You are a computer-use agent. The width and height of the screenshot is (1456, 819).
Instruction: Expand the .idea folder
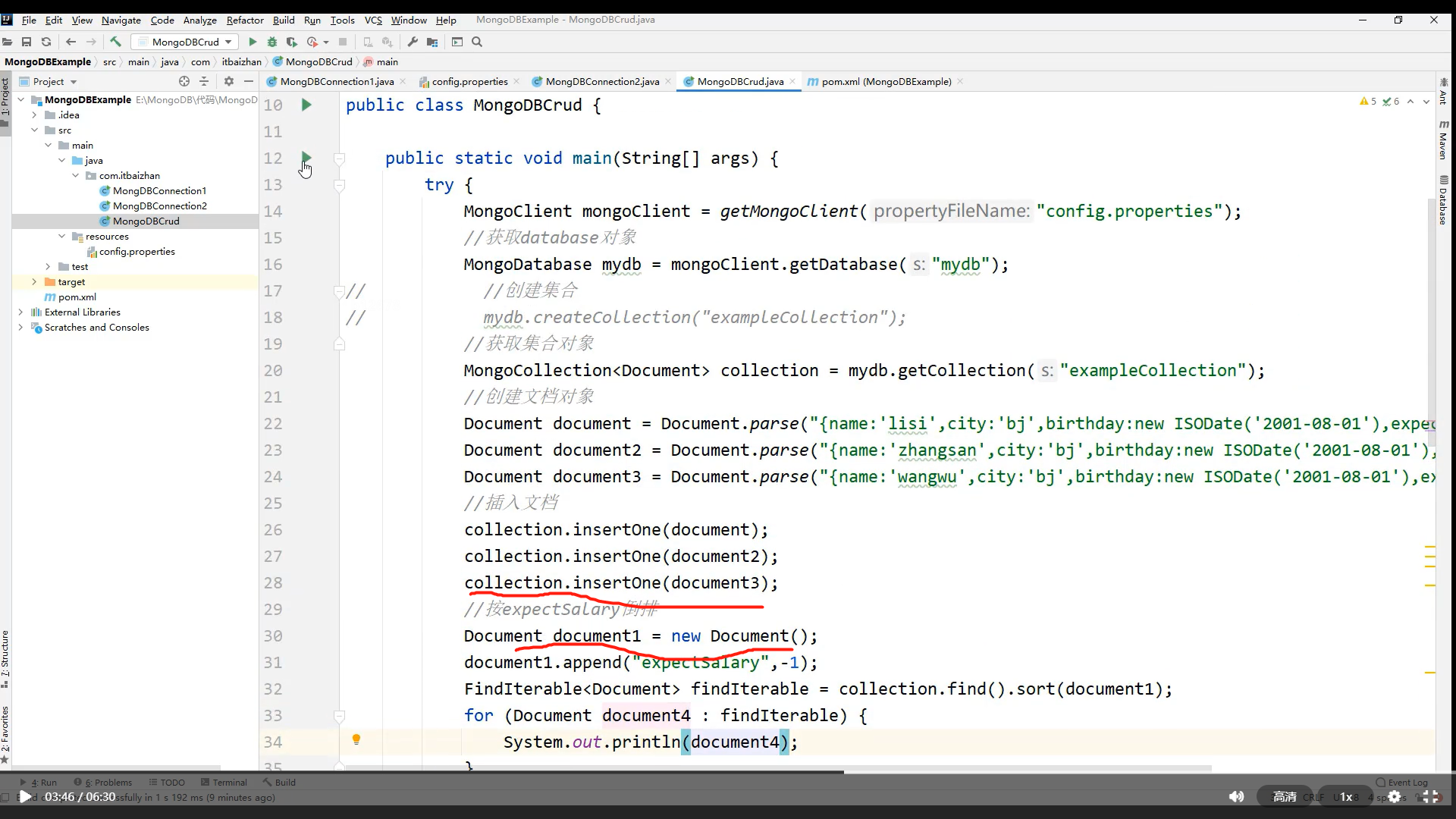point(34,115)
